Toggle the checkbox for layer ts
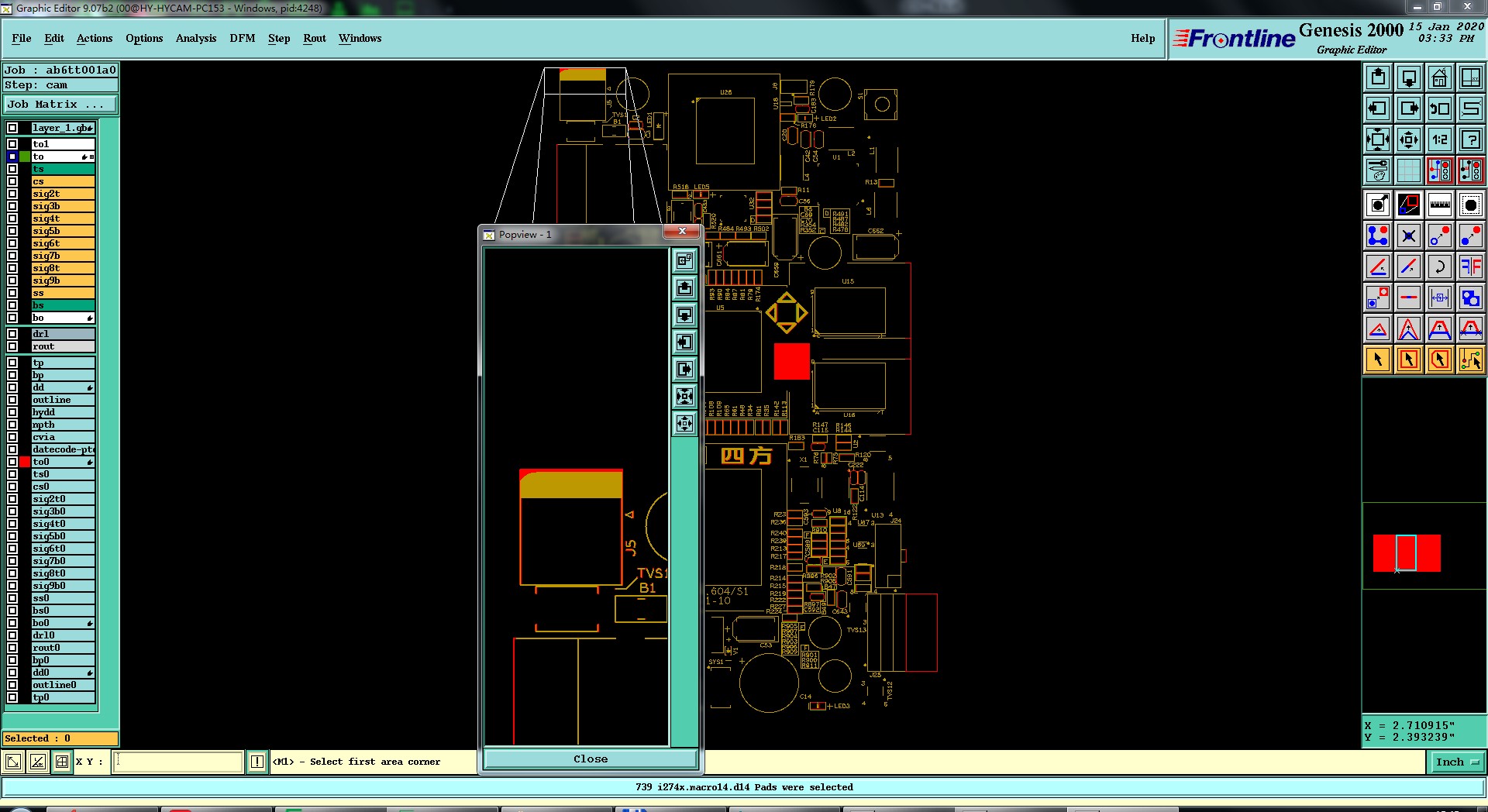The image size is (1488, 812). [12, 169]
